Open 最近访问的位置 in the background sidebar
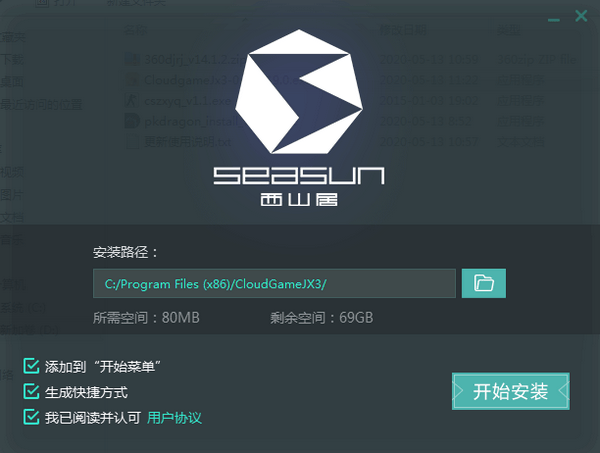Screen dimensions: 600x453 pyautogui.click(x=41, y=104)
